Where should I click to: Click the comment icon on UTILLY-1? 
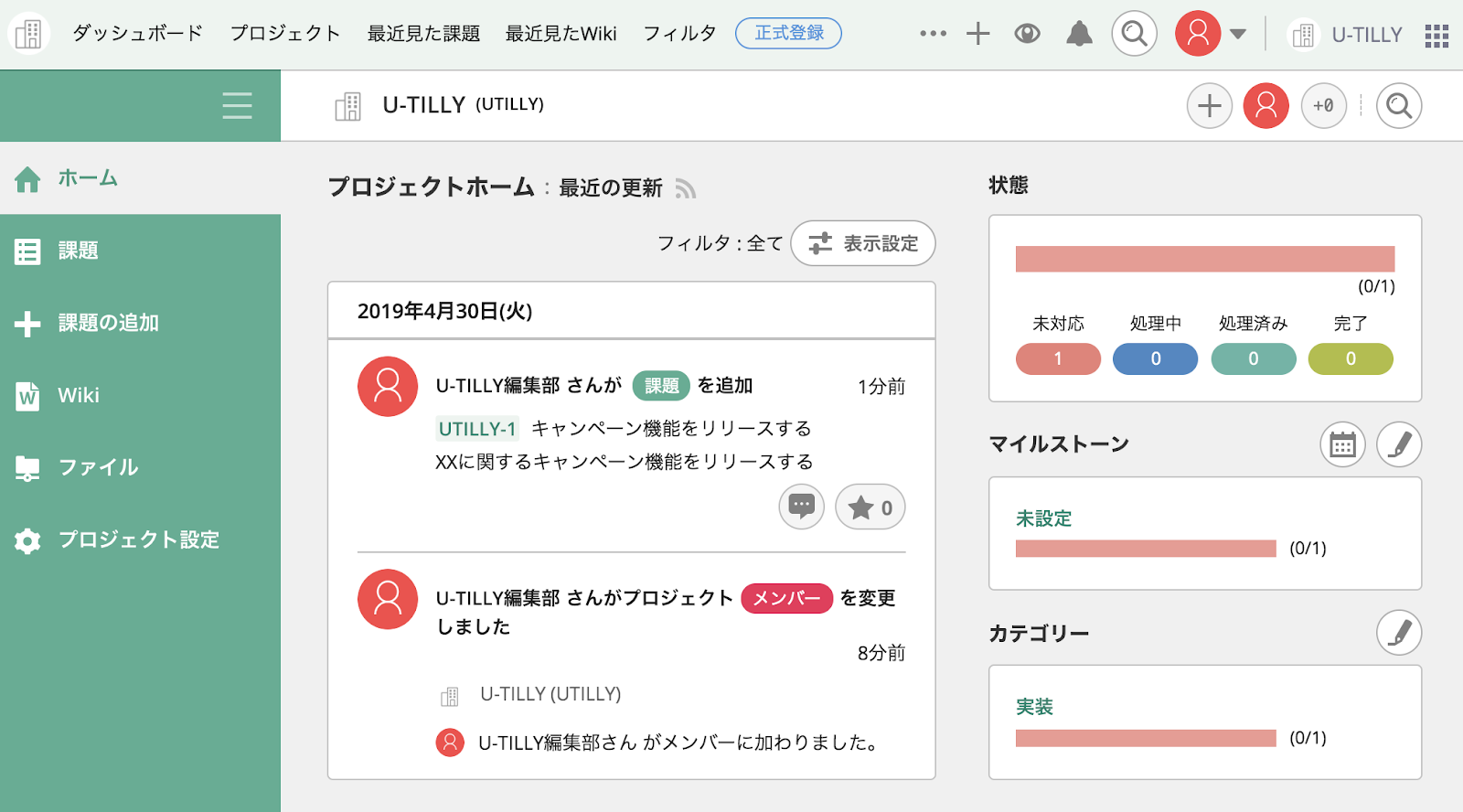coord(801,507)
